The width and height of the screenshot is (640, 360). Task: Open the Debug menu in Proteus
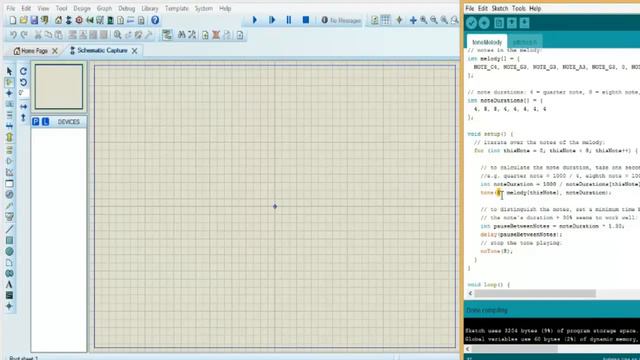[x=126, y=8]
